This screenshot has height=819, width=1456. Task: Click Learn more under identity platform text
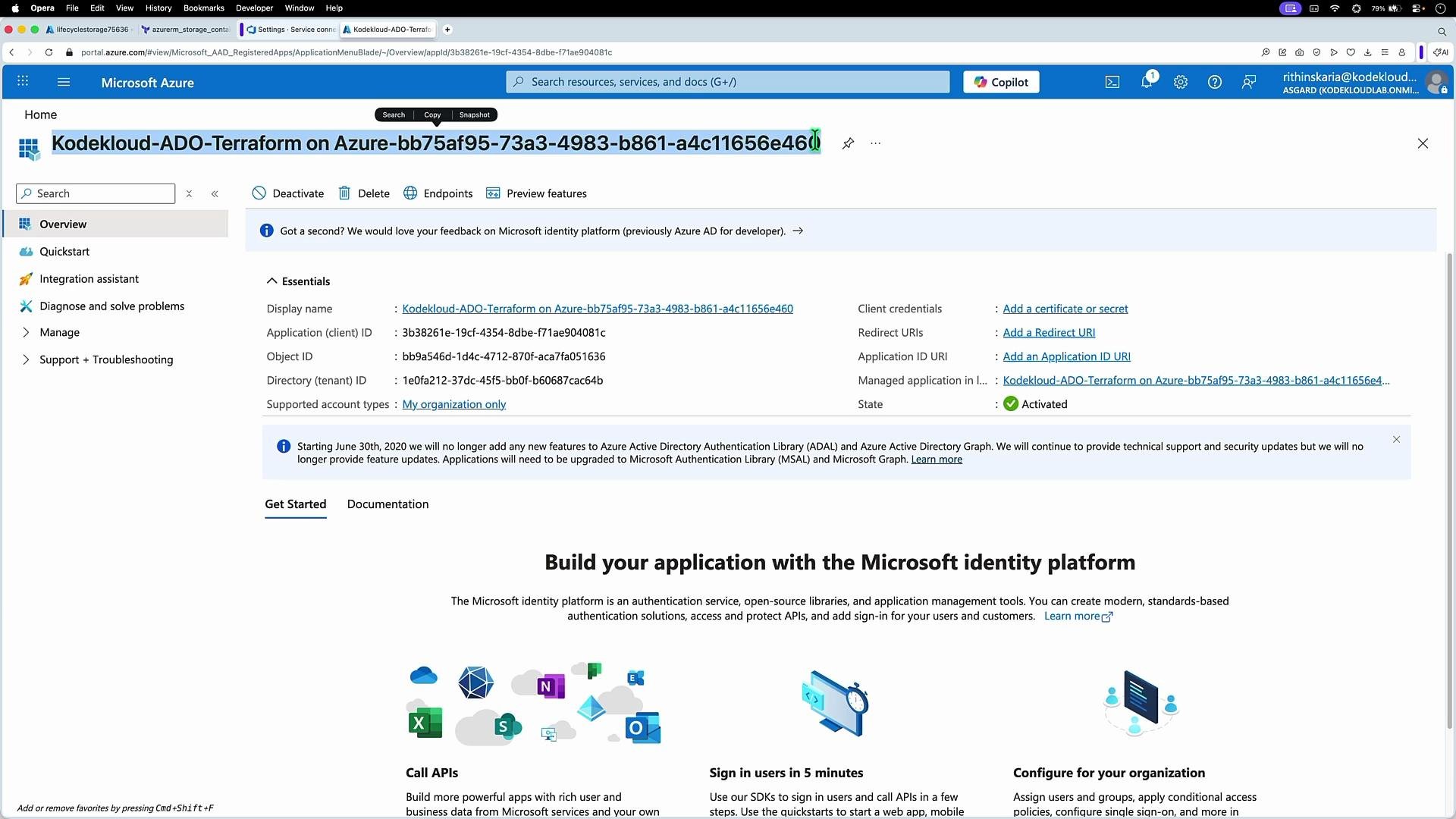click(1078, 617)
